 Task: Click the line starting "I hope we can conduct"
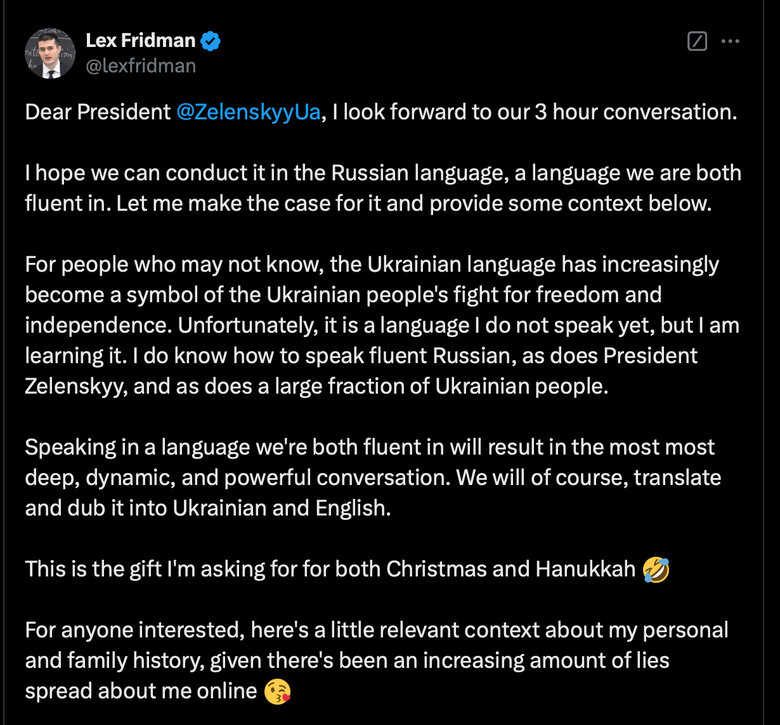tap(383, 172)
